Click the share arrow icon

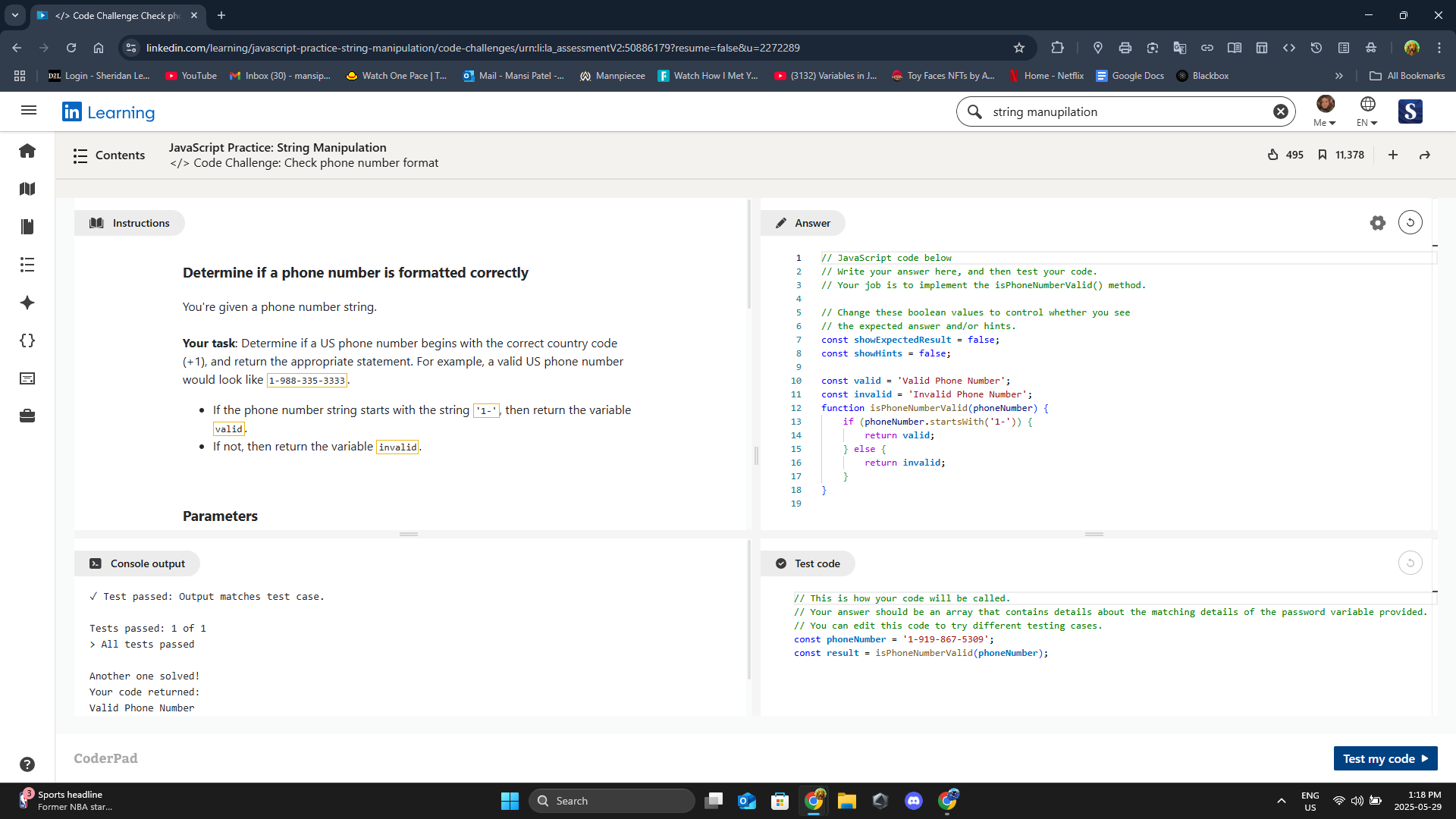(x=1425, y=155)
